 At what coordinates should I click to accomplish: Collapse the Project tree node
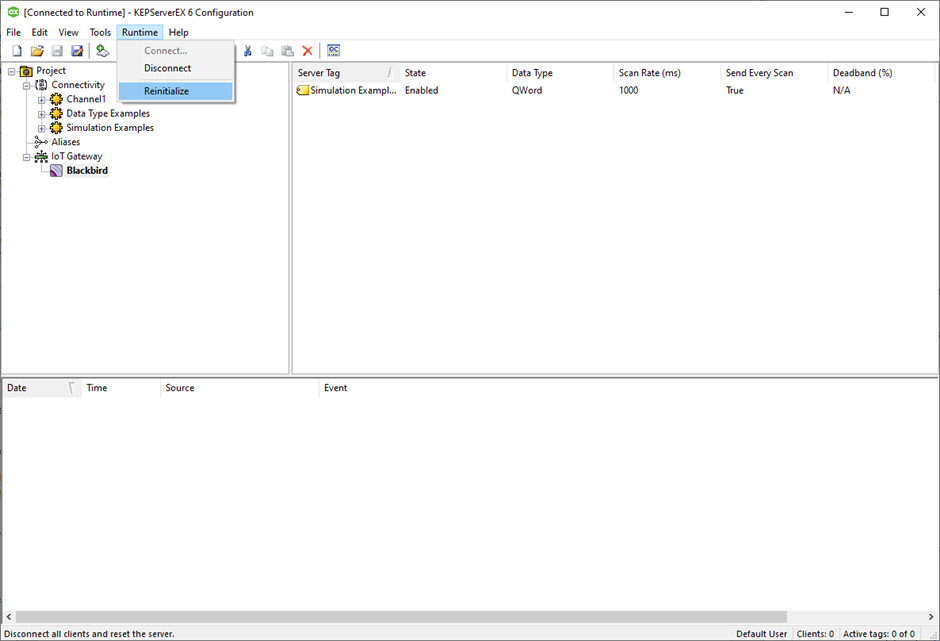11,71
